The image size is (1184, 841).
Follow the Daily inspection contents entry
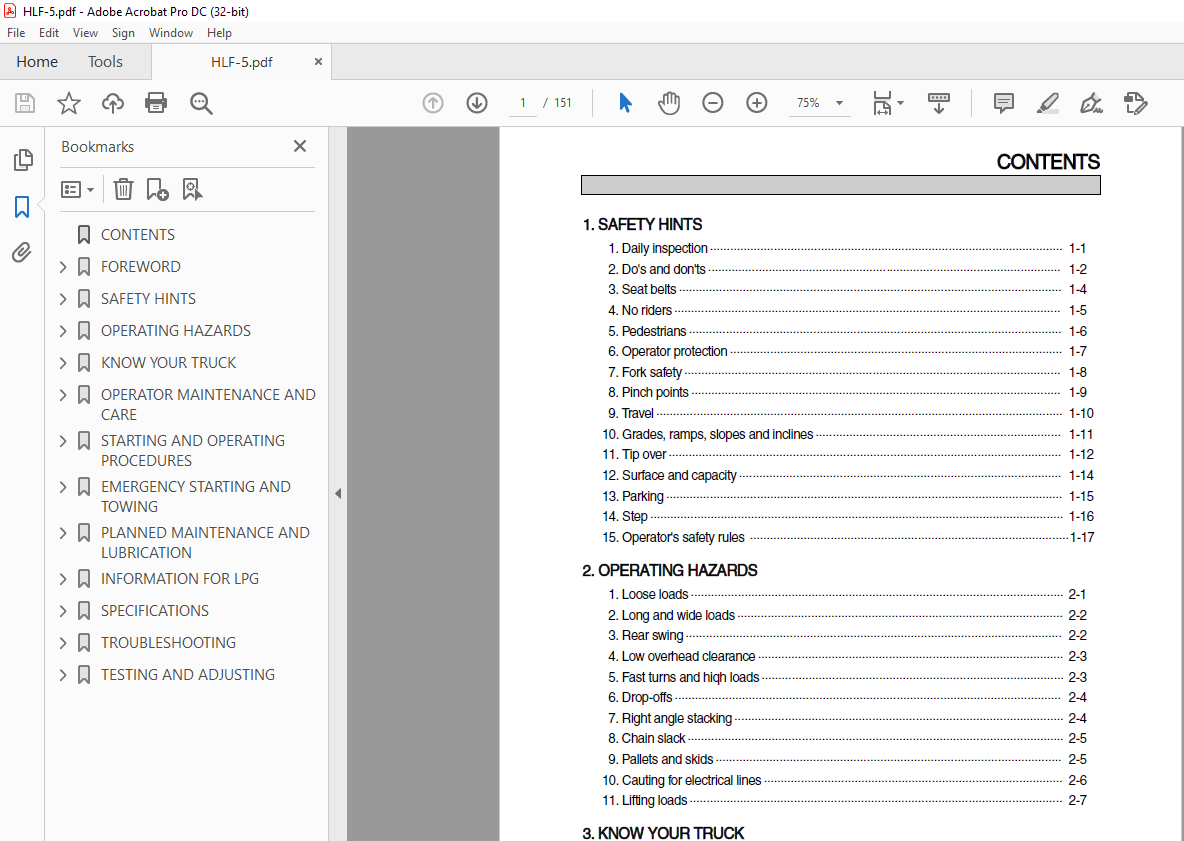[x=846, y=248]
